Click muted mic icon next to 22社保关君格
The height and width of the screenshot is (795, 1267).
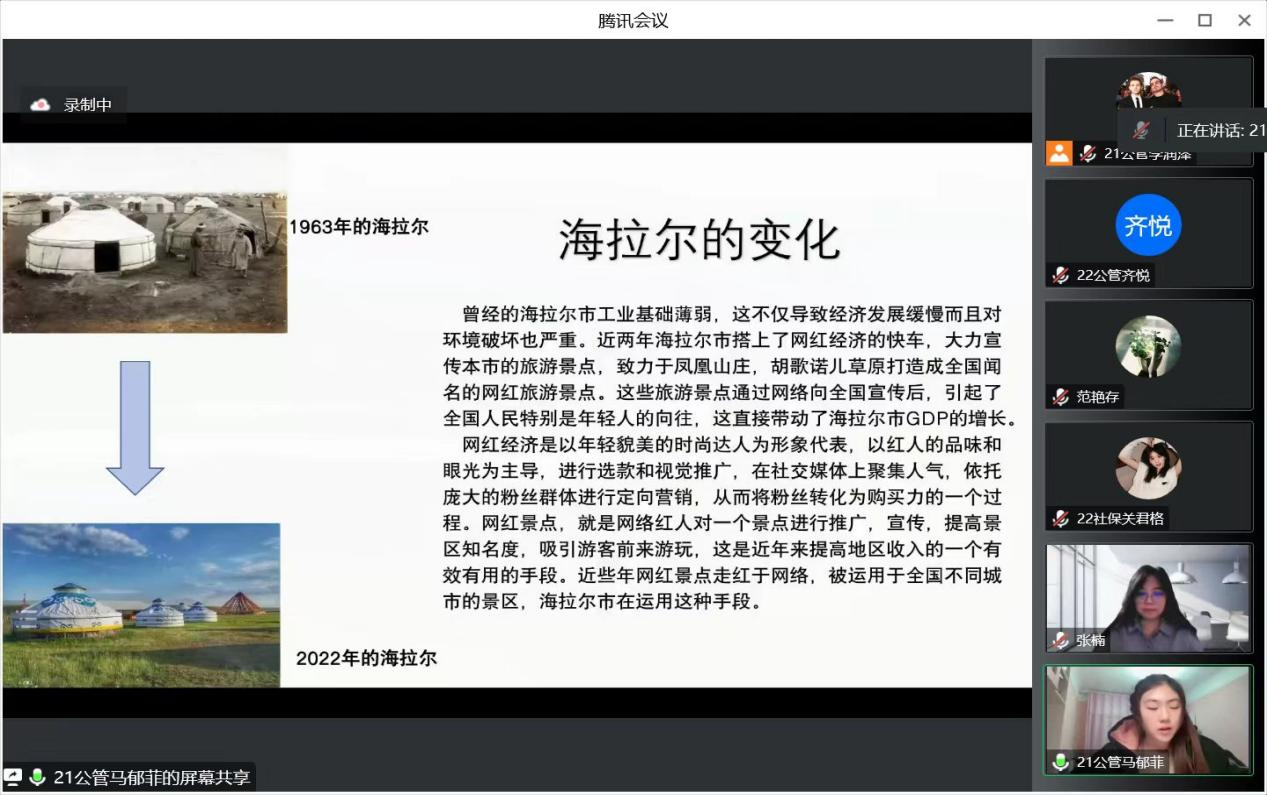[1061, 519]
